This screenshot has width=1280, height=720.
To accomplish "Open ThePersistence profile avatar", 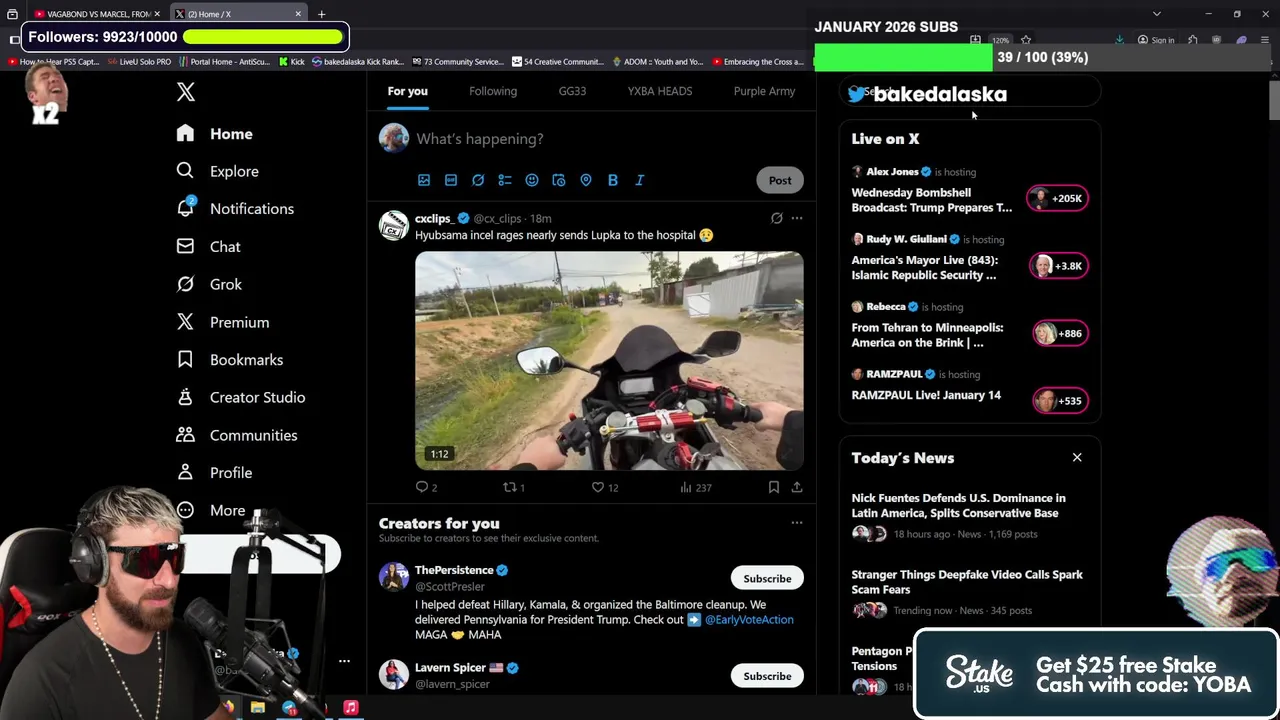I will (x=394, y=577).
